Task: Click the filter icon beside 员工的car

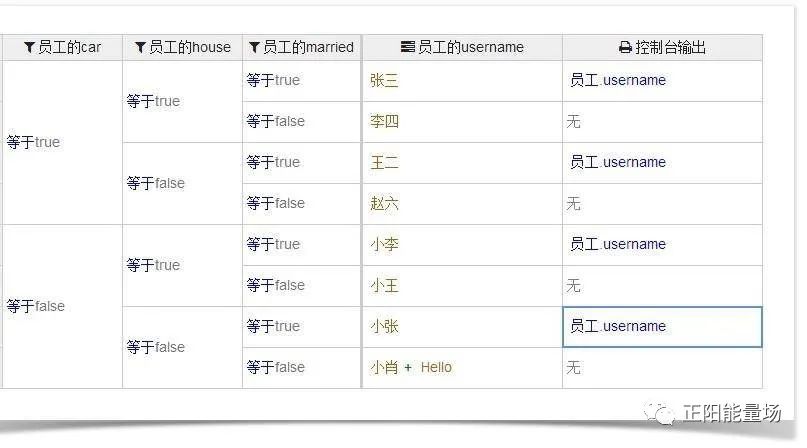Action: [x=30, y=47]
